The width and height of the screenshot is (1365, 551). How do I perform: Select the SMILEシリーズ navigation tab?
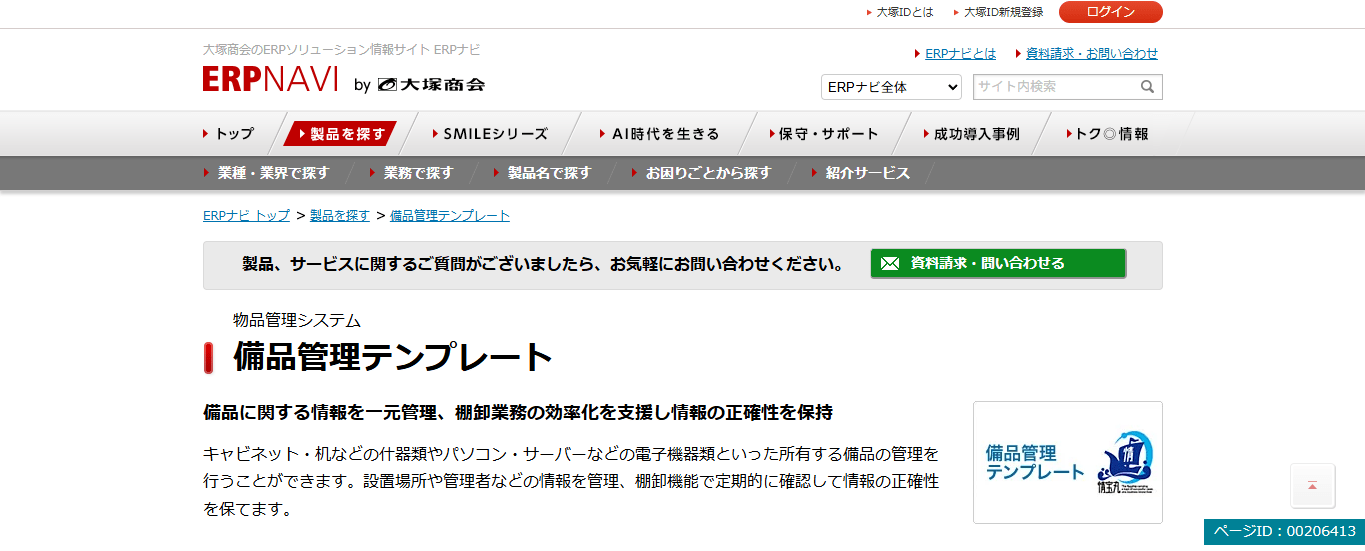click(x=495, y=133)
